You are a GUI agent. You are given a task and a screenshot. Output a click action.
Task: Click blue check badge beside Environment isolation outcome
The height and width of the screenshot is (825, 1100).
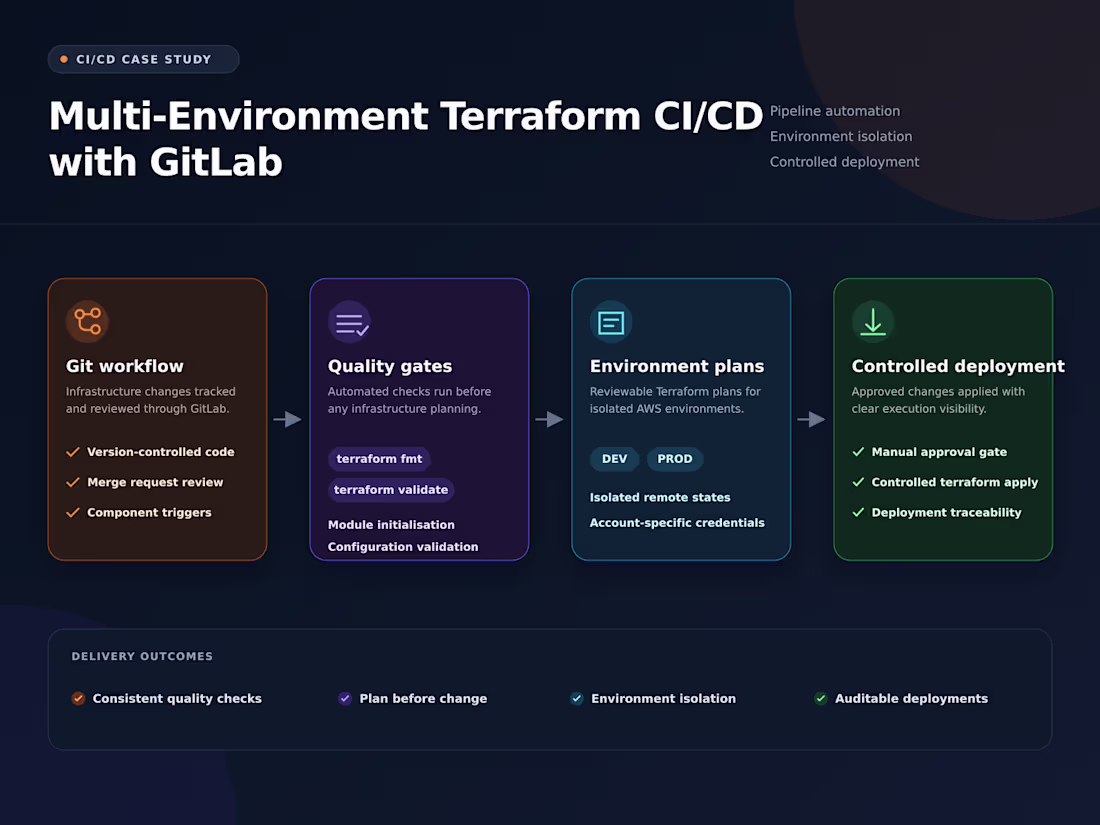[577, 698]
